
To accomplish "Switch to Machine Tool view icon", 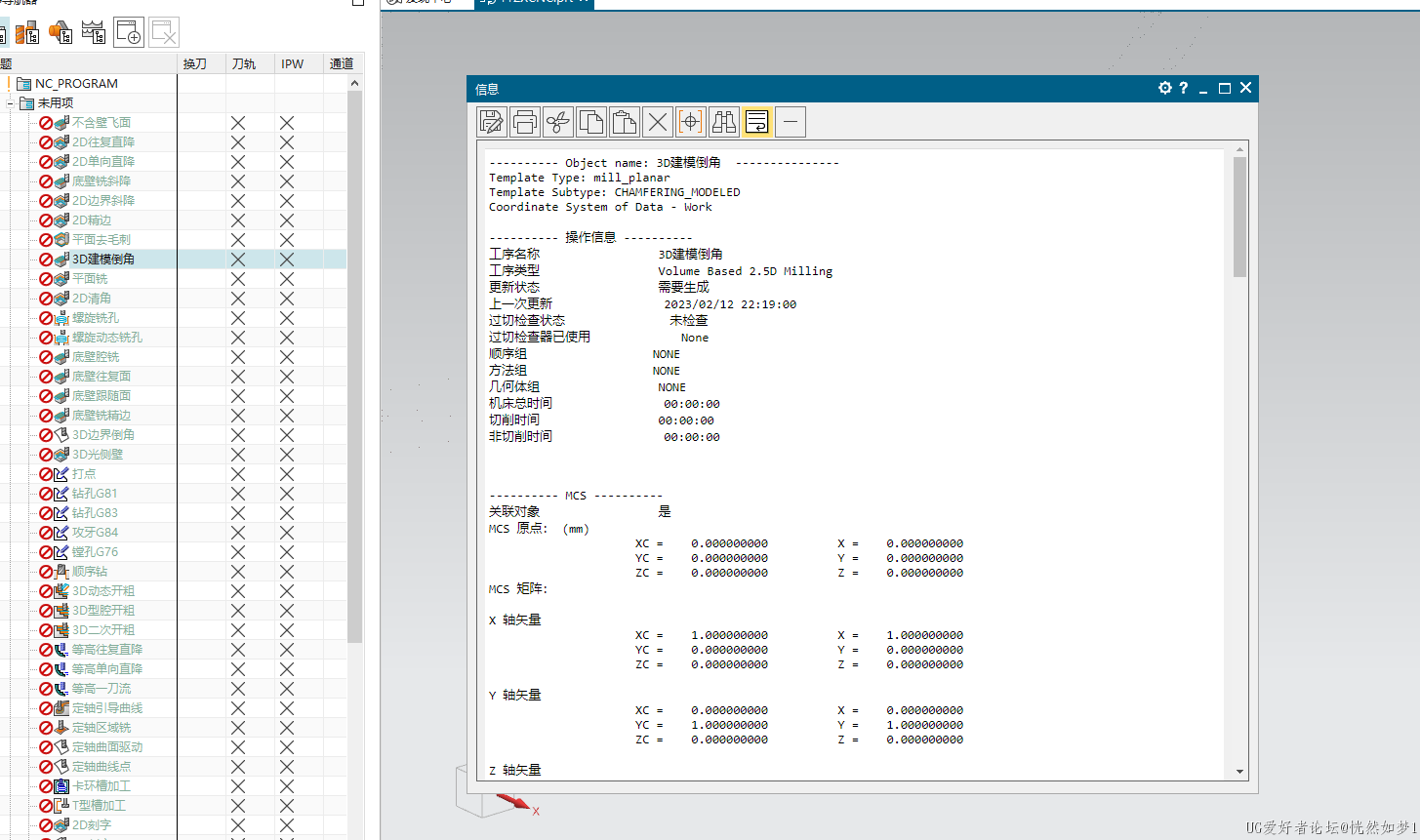I will (x=27, y=32).
